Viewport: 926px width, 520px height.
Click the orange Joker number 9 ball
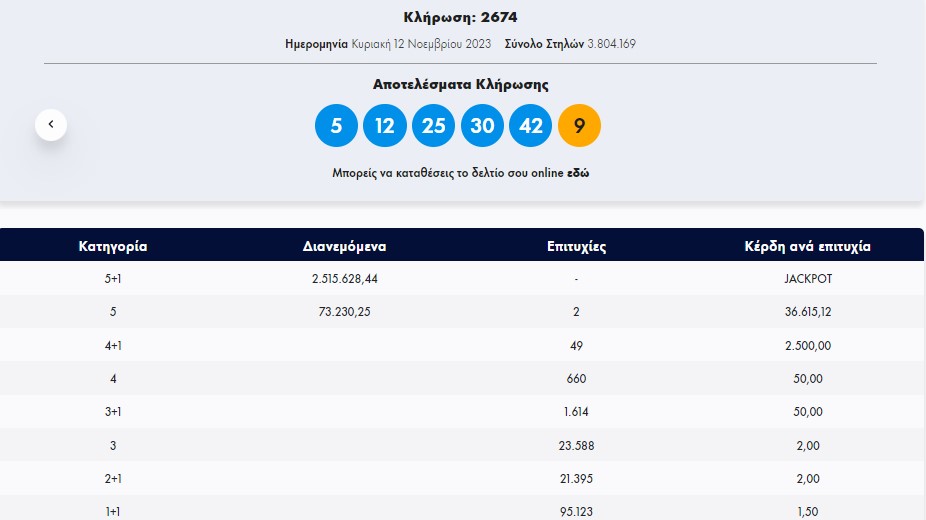pyautogui.click(x=579, y=126)
